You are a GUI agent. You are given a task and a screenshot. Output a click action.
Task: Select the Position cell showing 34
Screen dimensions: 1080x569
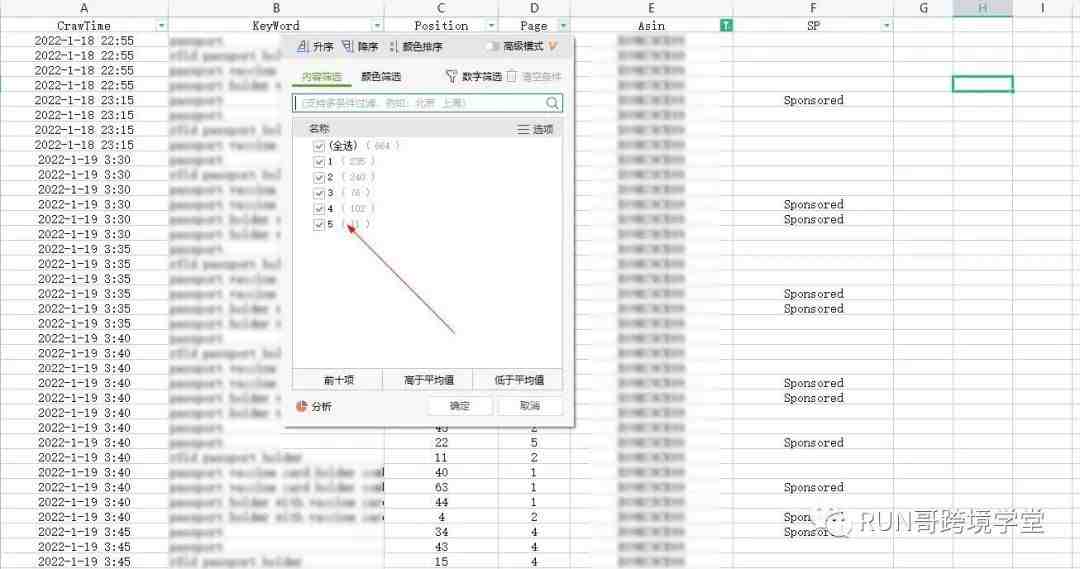[x=442, y=532]
